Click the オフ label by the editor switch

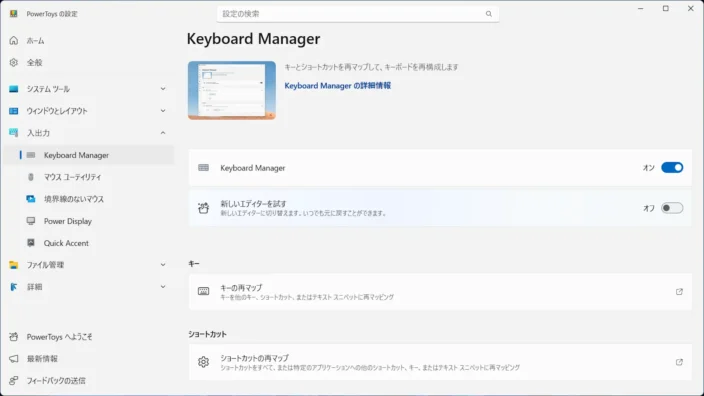[x=649, y=208]
